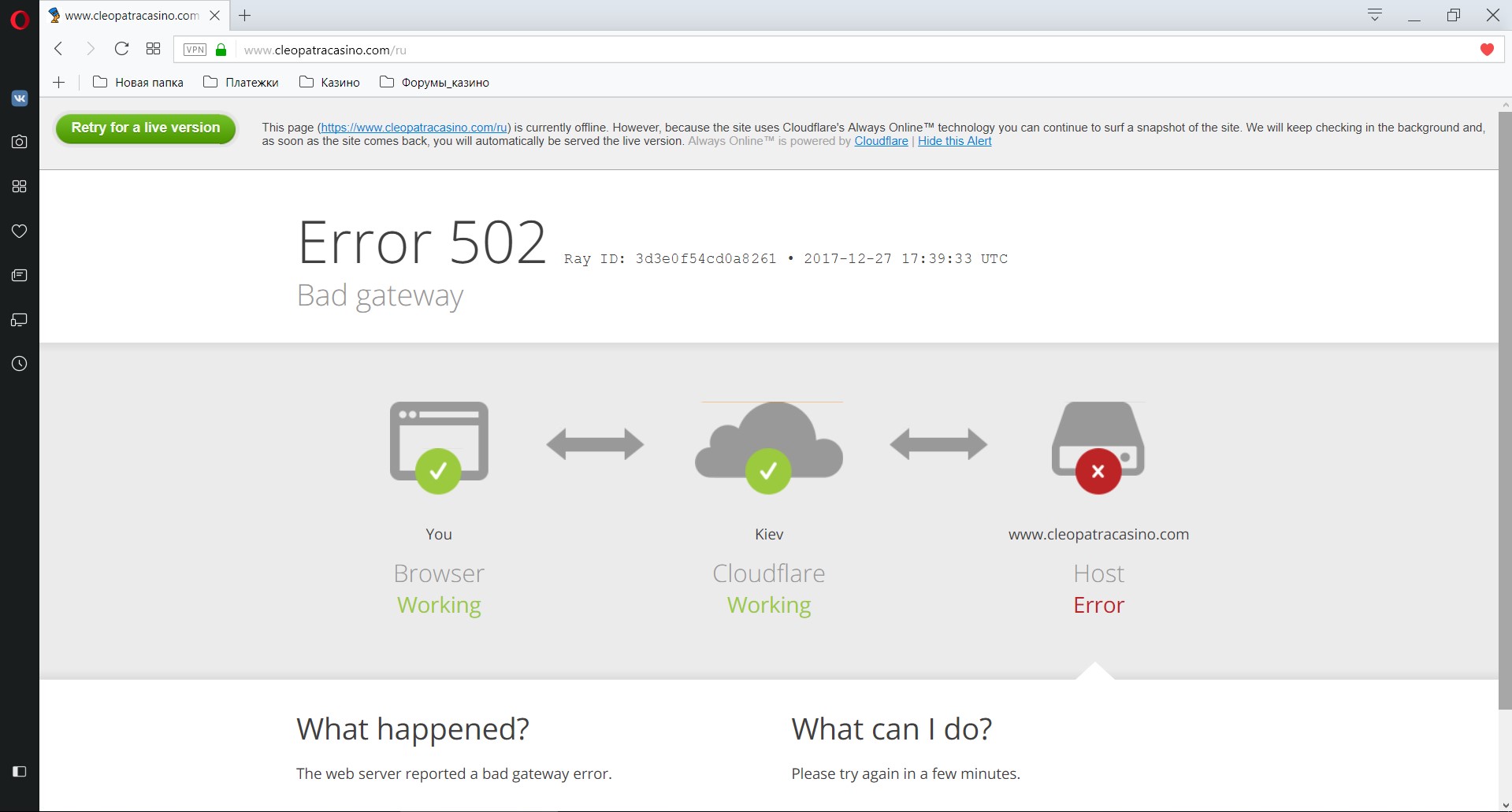
Task: Open synced tabs icon in the sidebar
Action: click(20, 320)
